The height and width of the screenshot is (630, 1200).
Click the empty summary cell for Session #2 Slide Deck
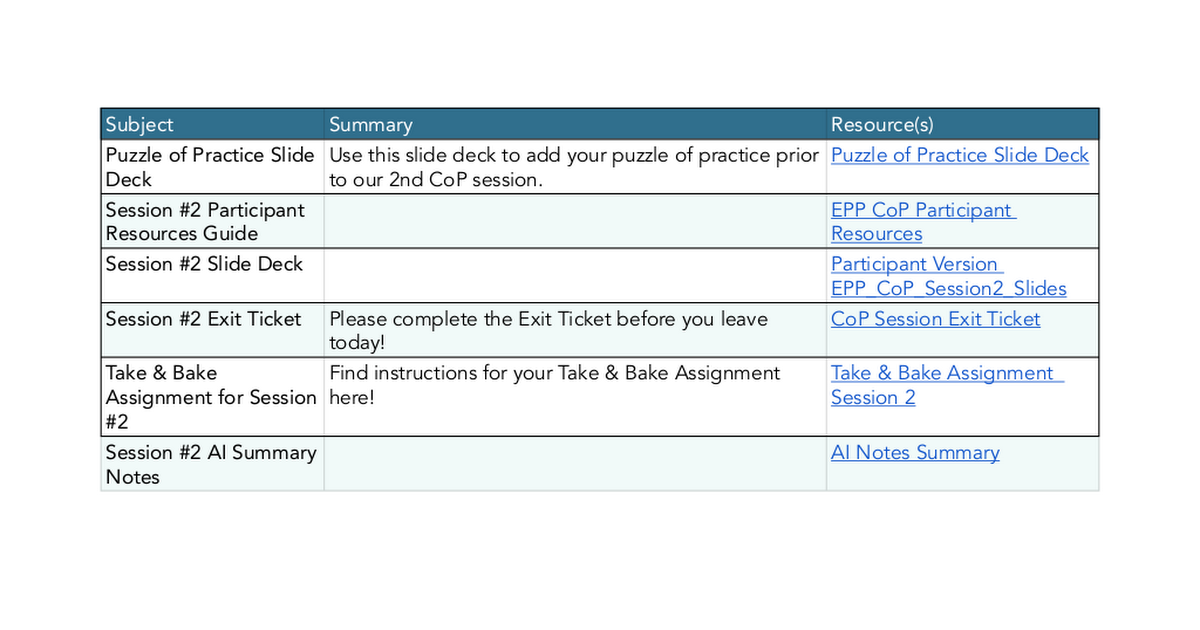574,276
